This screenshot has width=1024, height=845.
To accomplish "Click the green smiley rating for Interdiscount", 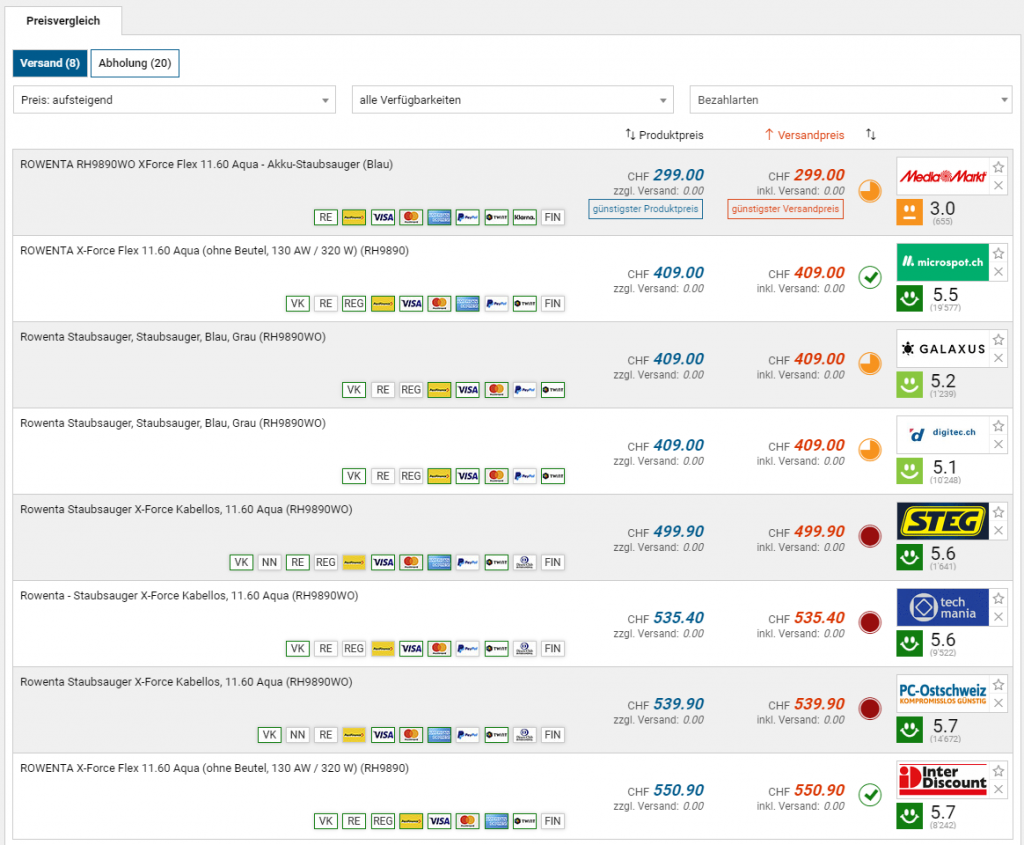I will click(x=909, y=815).
